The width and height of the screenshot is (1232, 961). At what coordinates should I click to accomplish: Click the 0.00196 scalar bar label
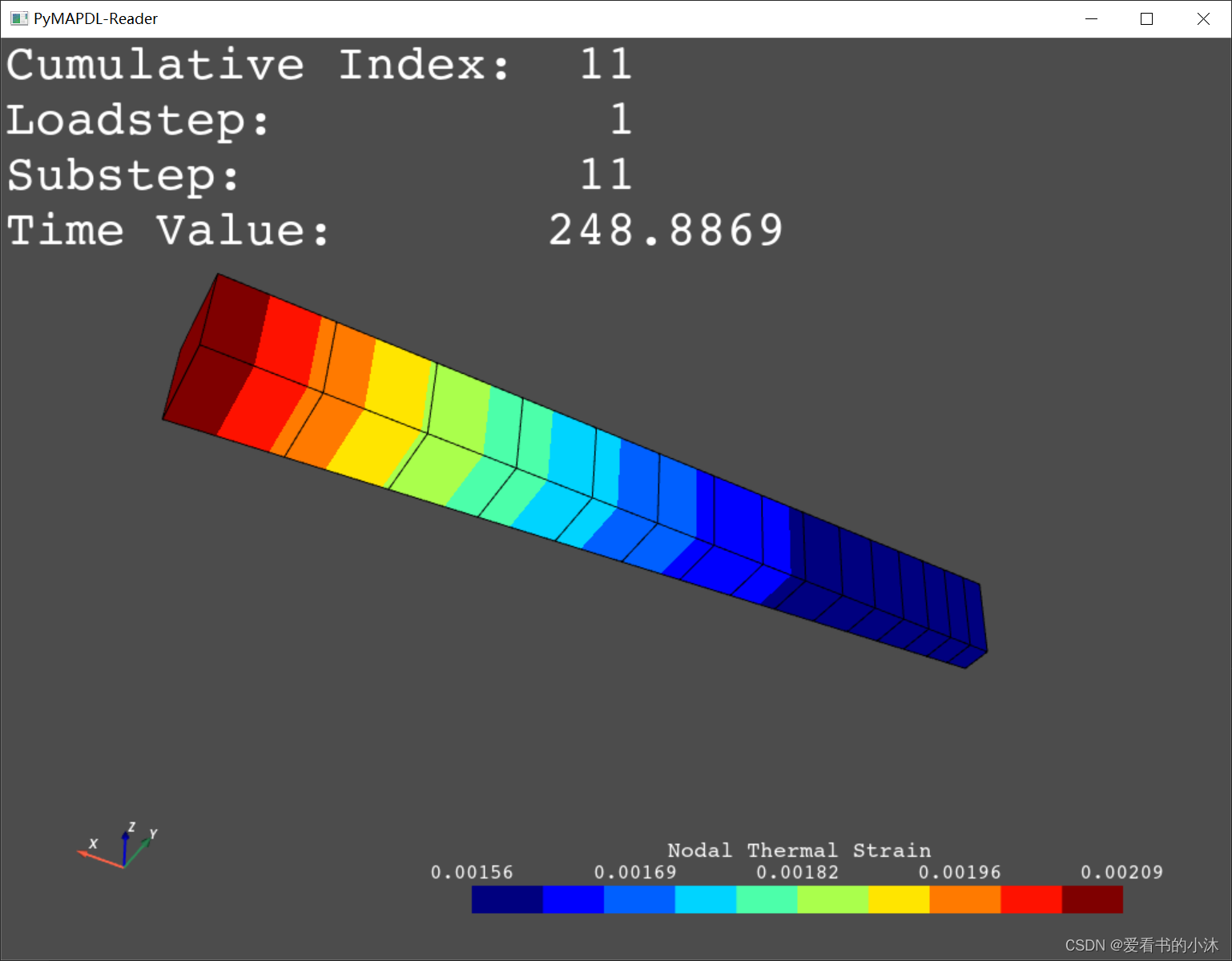pos(960,872)
